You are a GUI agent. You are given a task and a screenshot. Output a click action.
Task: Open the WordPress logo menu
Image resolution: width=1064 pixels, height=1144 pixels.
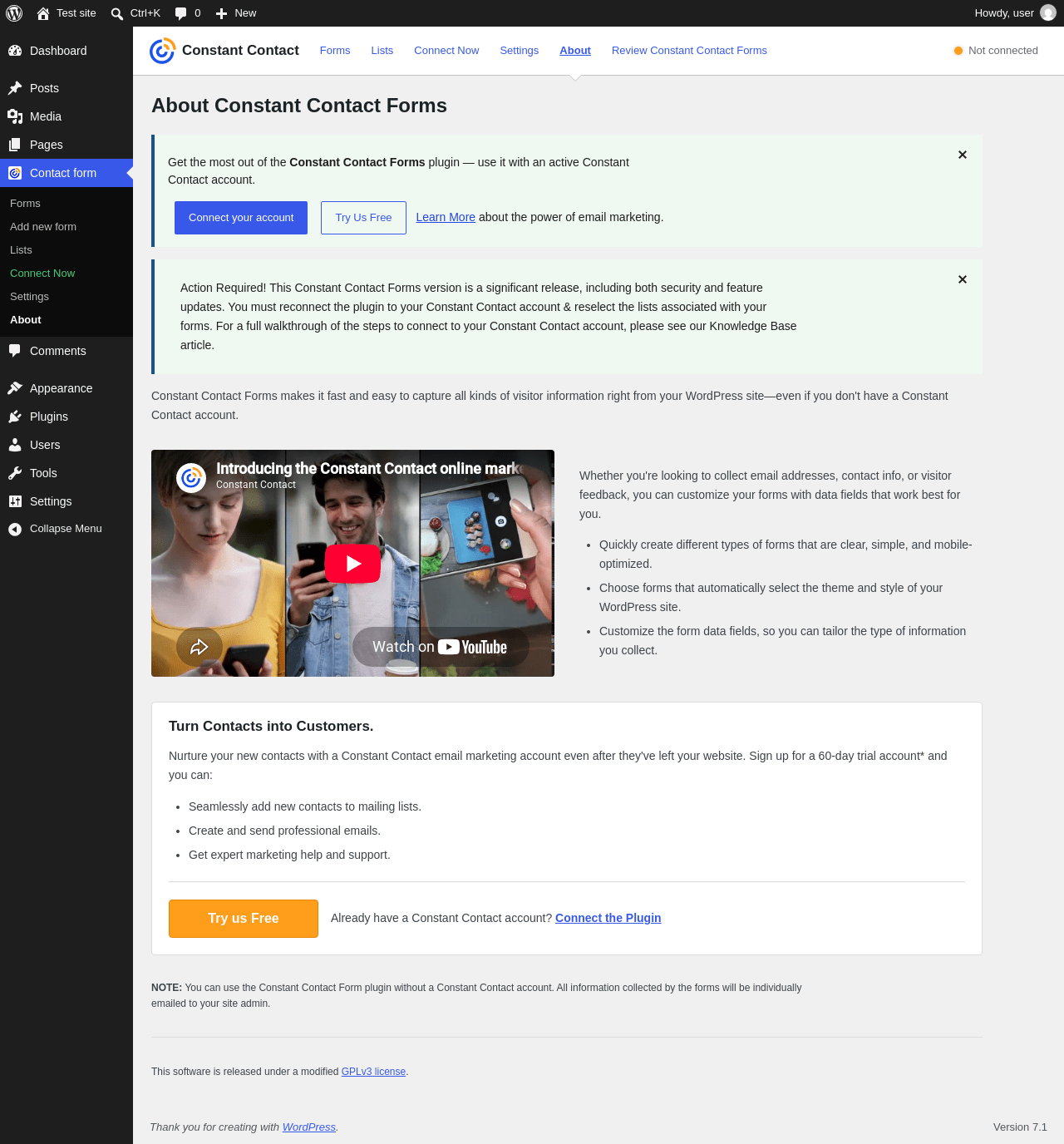tap(14, 13)
